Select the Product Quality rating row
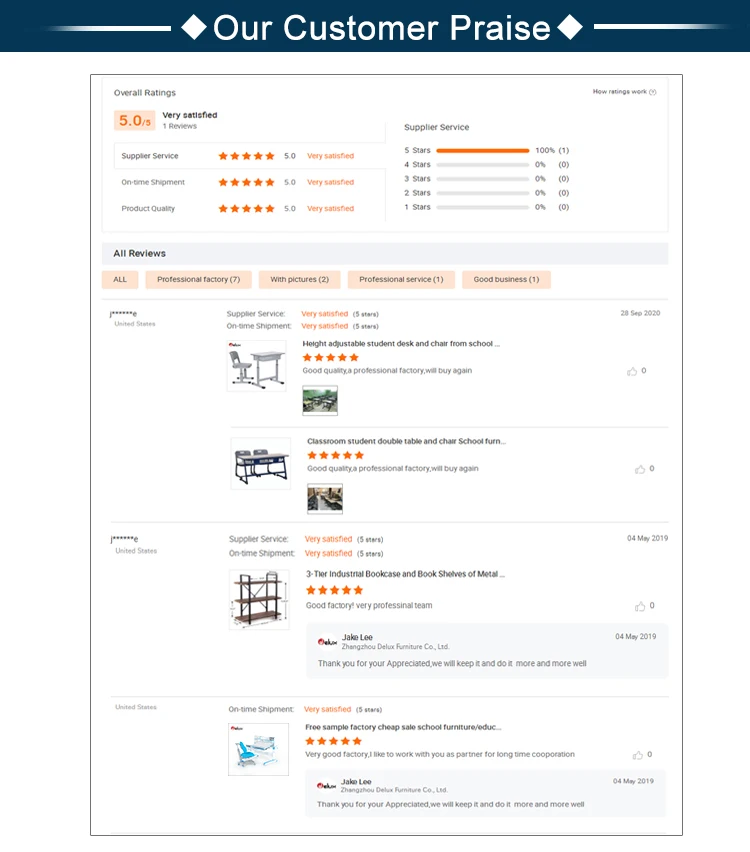The image size is (750, 852). click(249, 209)
